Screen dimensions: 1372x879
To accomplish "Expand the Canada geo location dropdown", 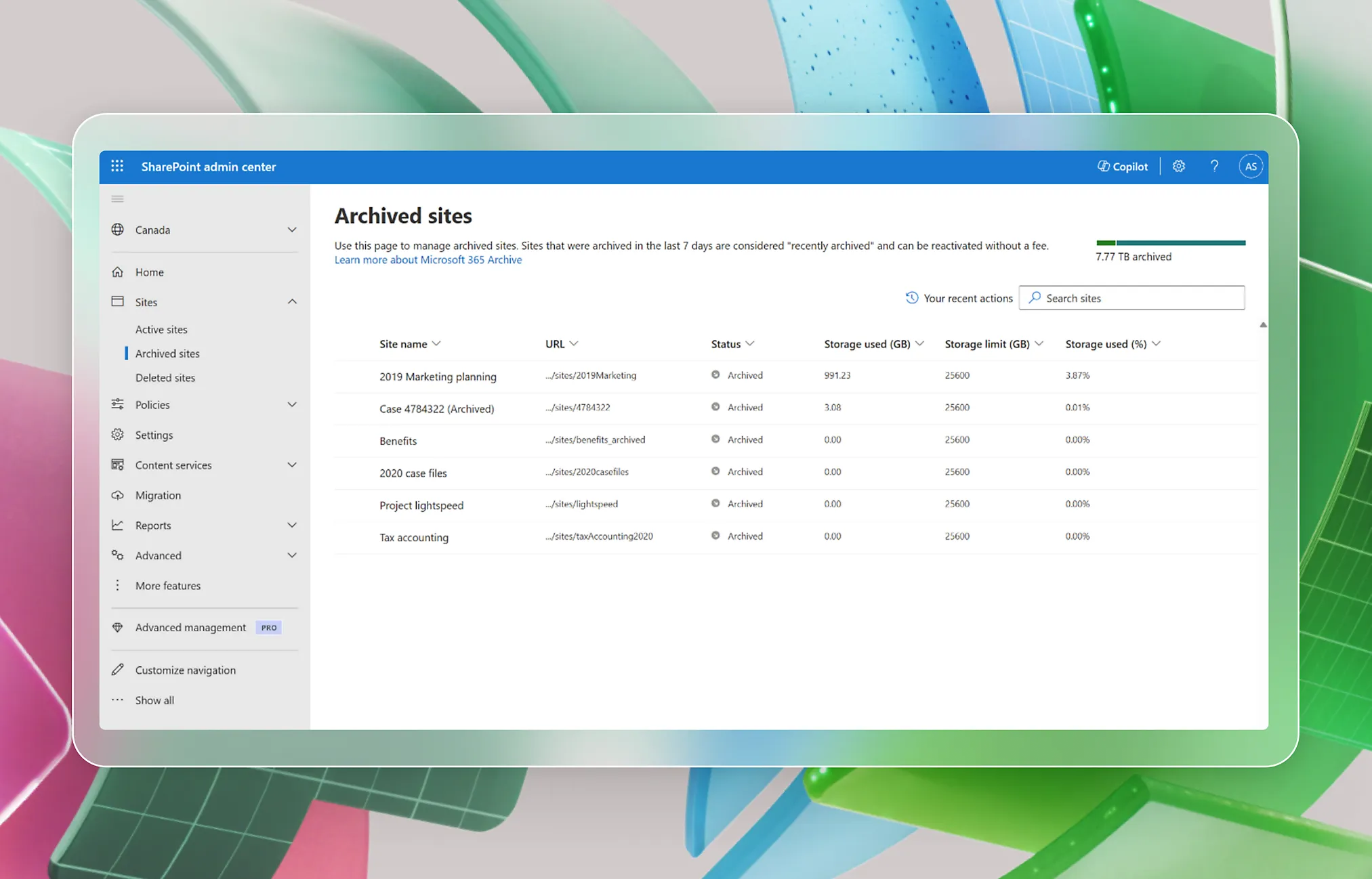I will point(292,230).
